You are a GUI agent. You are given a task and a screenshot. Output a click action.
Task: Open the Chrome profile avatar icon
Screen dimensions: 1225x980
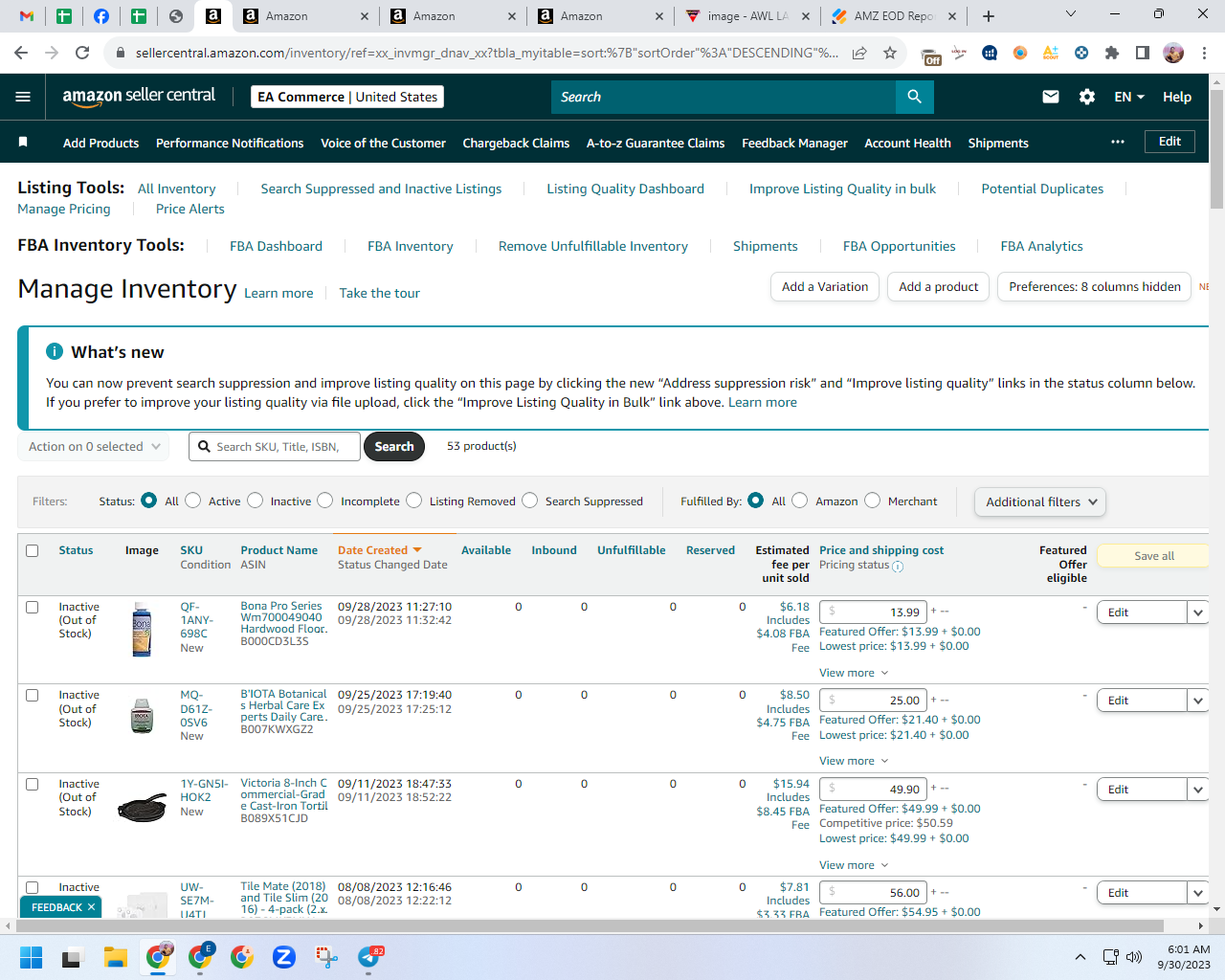[x=1173, y=53]
